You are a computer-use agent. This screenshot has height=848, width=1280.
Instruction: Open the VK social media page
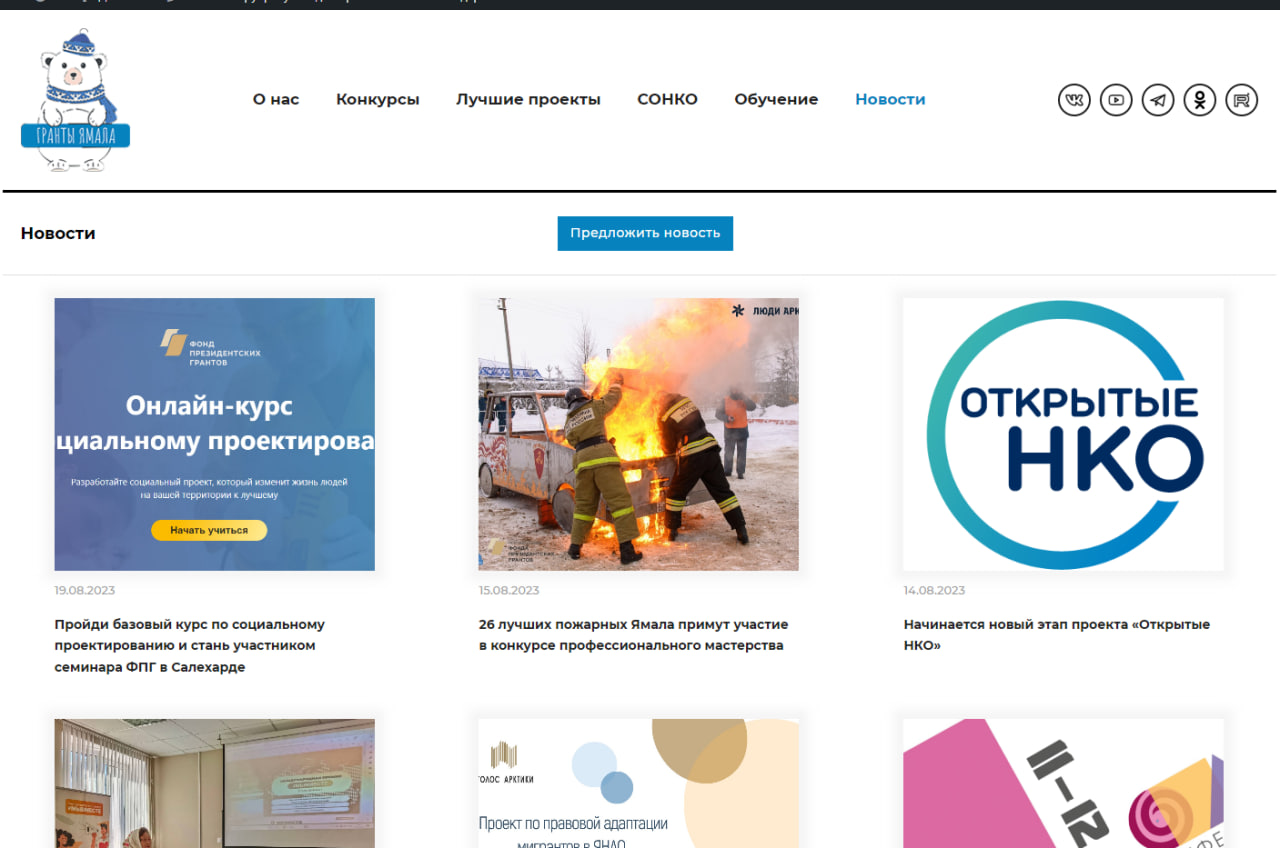[x=1074, y=100]
